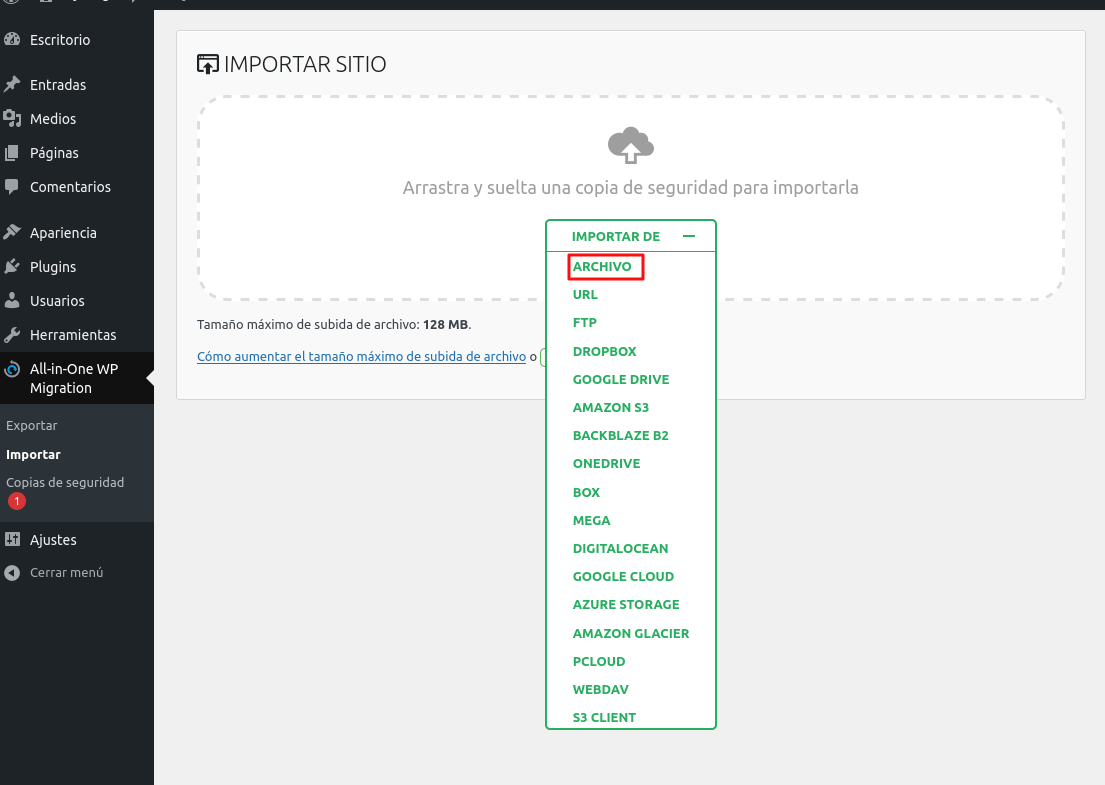
Task: Open the Plugins menu label
Action: click(53, 266)
